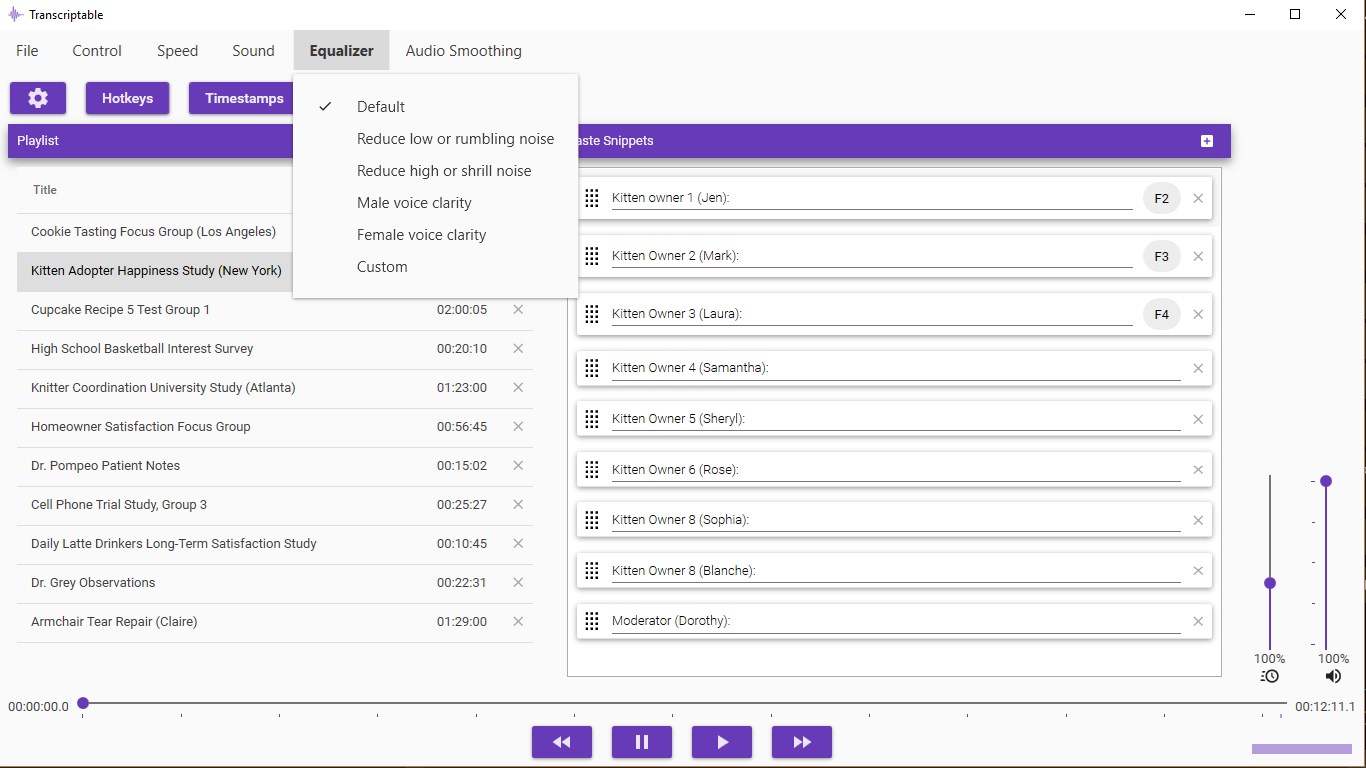
Task: Click drag handle for Kitten Owner 2 (Mark) snippet
Action: pyautogui.click(x=592, y=256)
